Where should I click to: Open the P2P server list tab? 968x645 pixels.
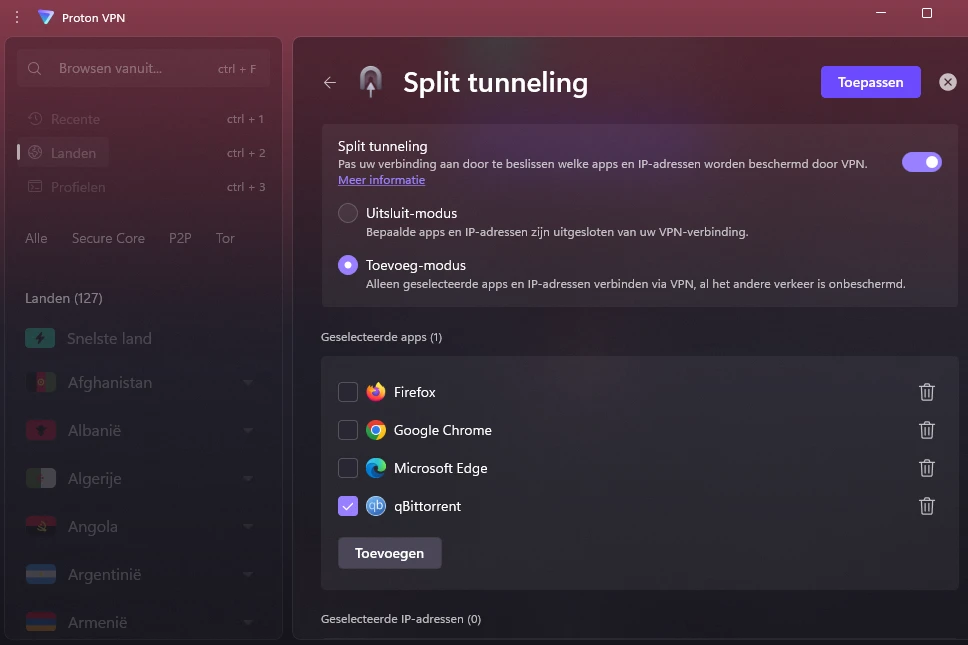pyautogui.click(x=180, y=238)
